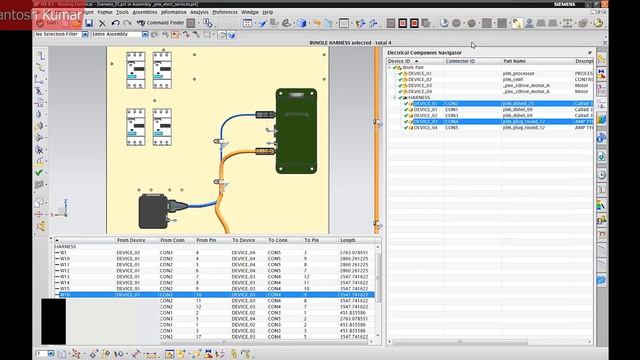640x360 pixels.
Task: Click the Save icon in the toolbar
Action: tap(89, 23)
